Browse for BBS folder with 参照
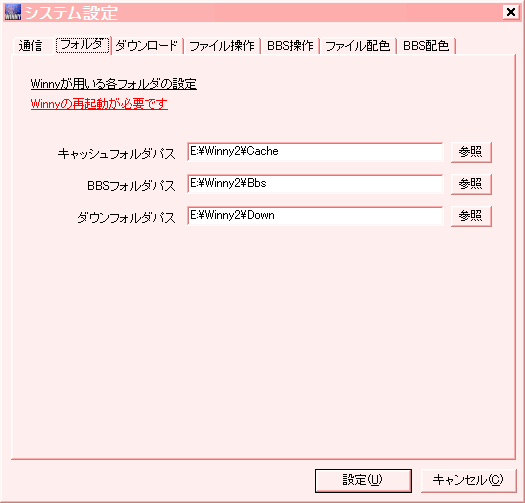 pyautogui.click(x=471, y=184)
